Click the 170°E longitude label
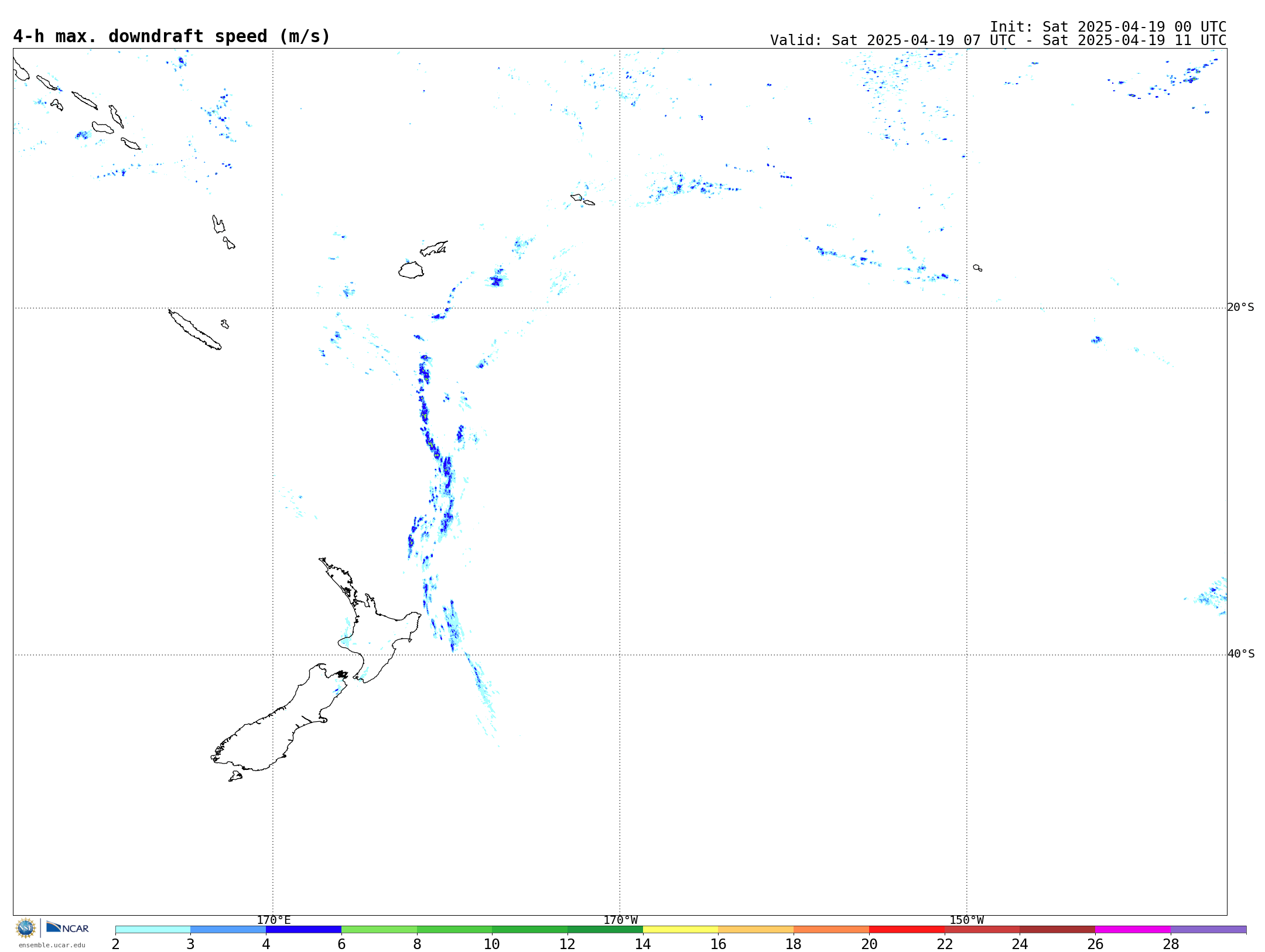Screen dimensions: 1265x952 coord(273,920)
